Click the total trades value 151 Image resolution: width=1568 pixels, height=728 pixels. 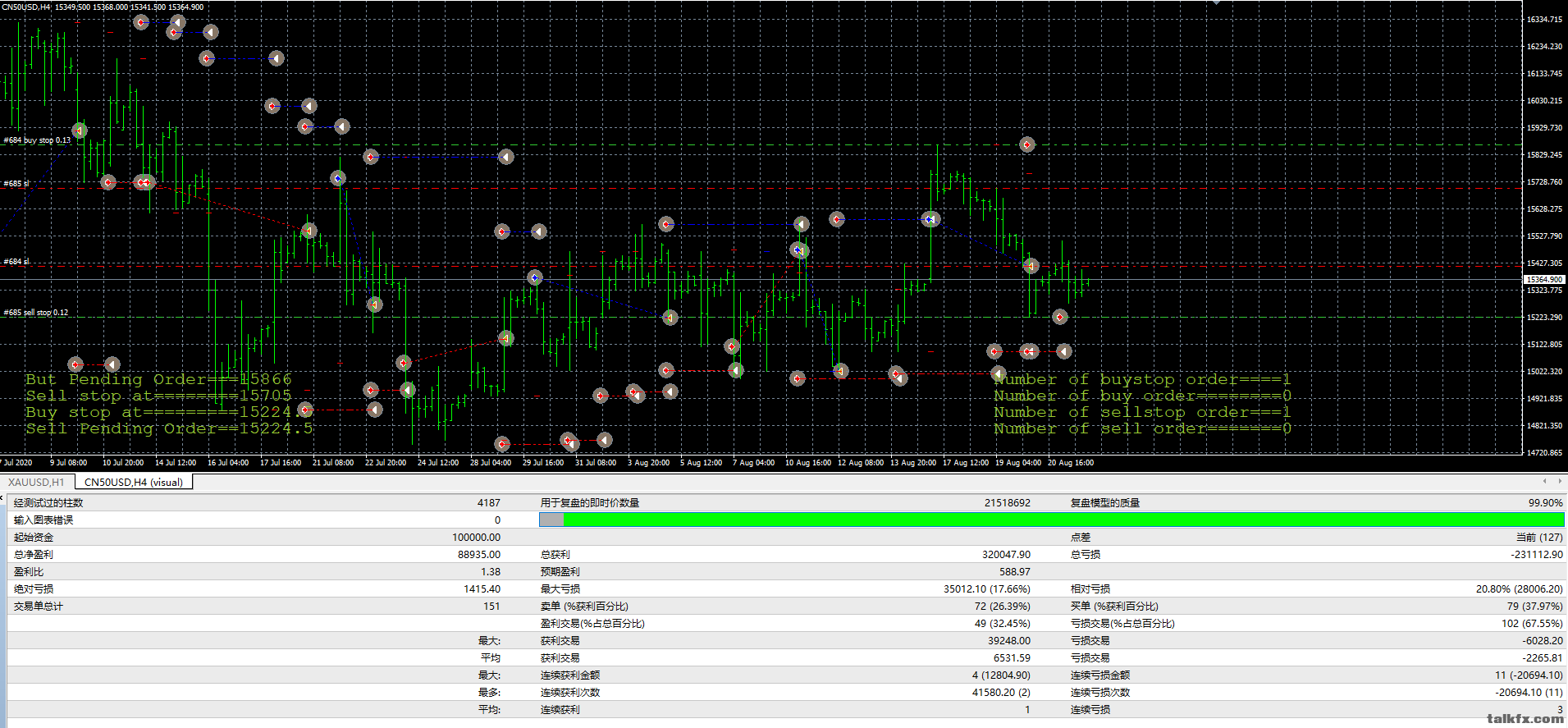point(491,606)
